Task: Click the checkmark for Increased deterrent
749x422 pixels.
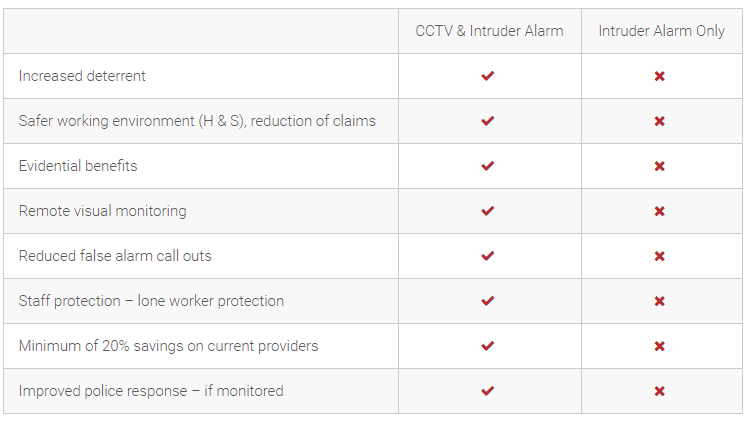Action: 488,76
